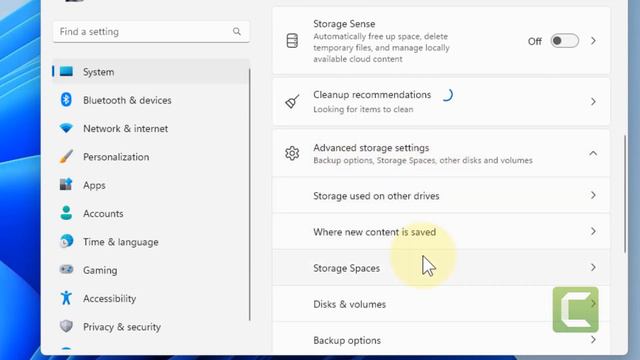Select System in the sidebar
This screenshot has width=640, height=360.
click(151, 72)
